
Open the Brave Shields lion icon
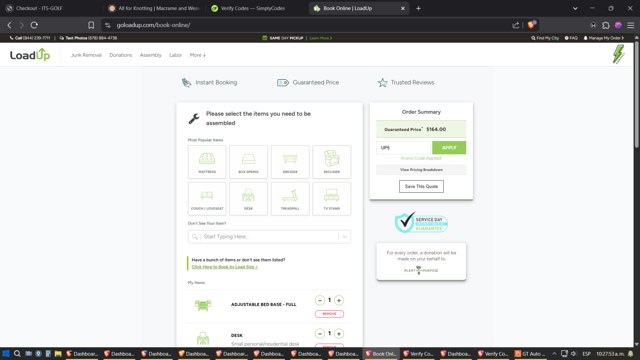pyautogui.click(x=531, y=24)
